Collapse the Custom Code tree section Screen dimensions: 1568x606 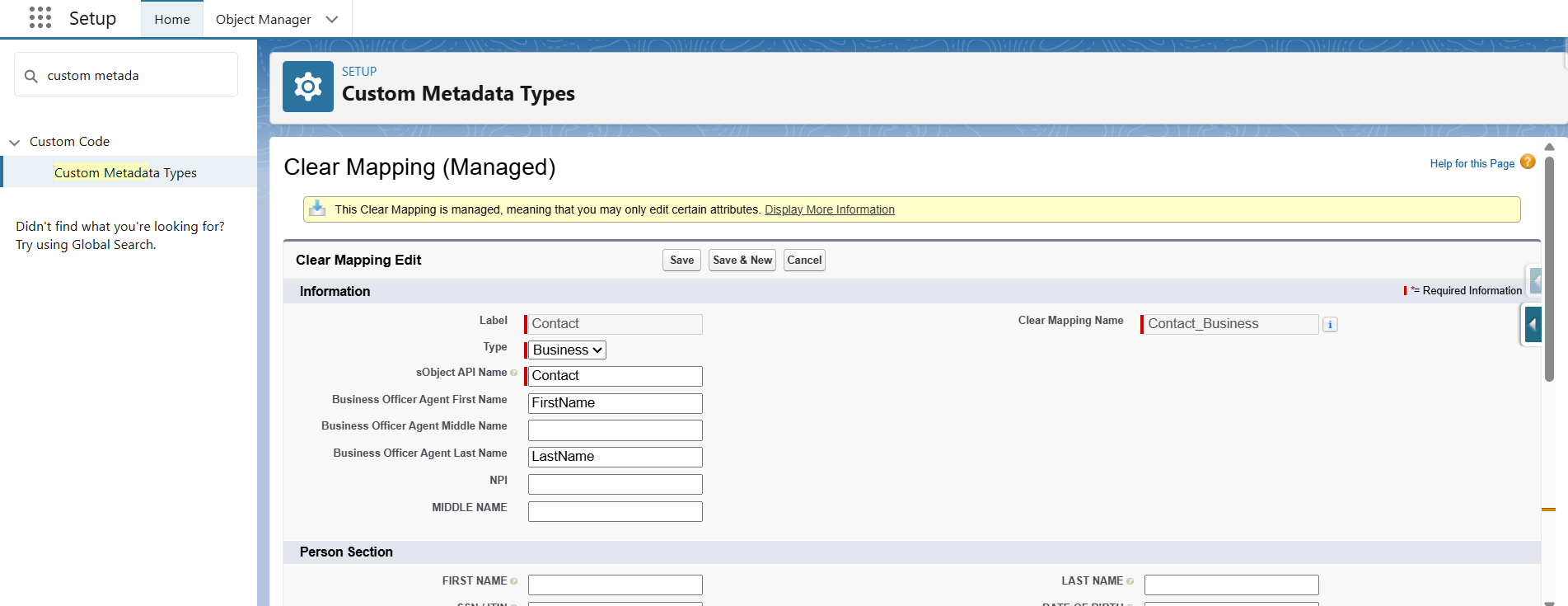tap(15, 143)
